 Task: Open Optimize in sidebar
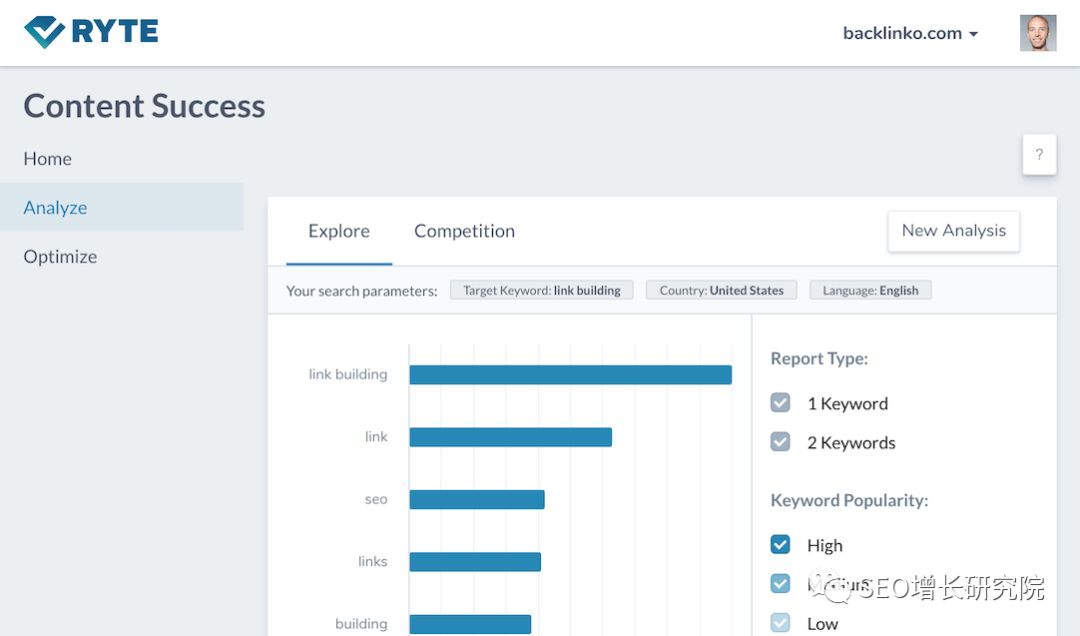60,256
